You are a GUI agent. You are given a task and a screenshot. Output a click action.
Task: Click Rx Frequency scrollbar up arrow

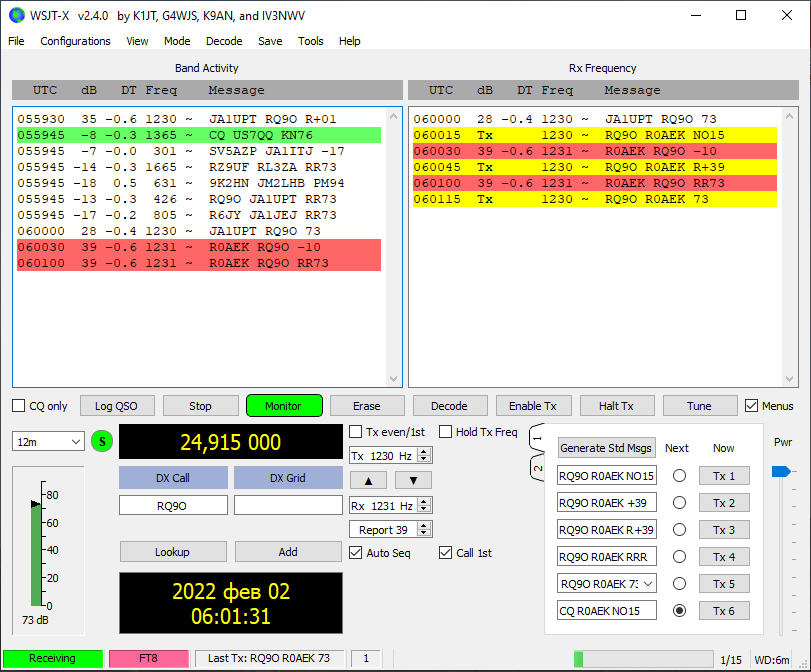point(789,116)
